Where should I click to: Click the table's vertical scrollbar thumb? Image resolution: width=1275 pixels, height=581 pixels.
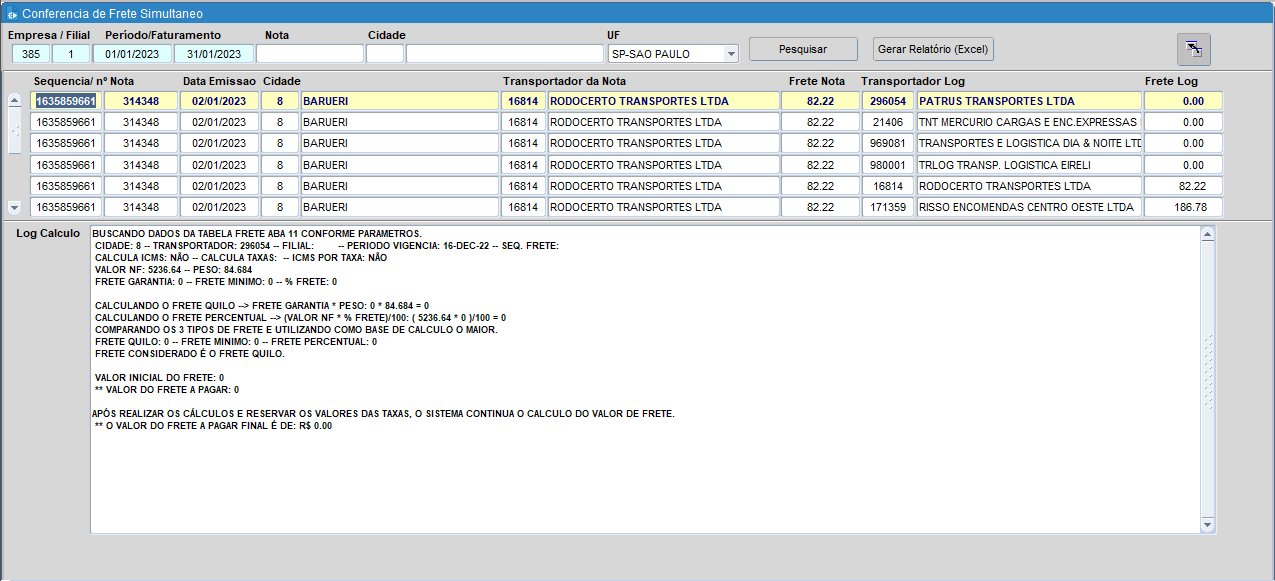pyautogui.click(x=14, y=131)
